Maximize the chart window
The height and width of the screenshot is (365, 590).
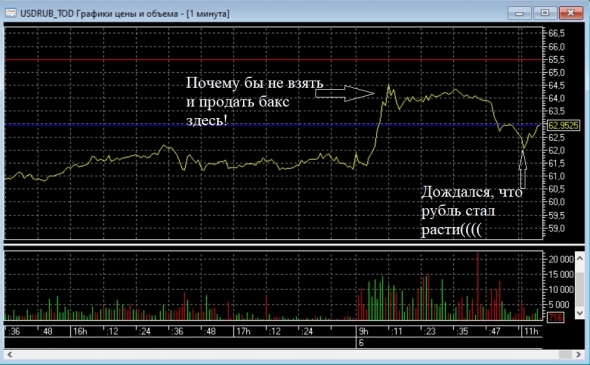click(544, 13)
